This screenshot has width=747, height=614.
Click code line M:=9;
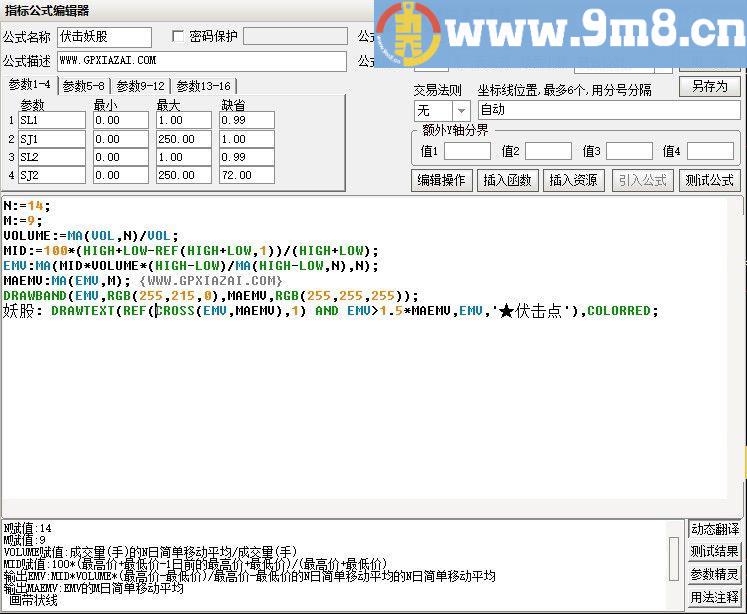point(23,221)
